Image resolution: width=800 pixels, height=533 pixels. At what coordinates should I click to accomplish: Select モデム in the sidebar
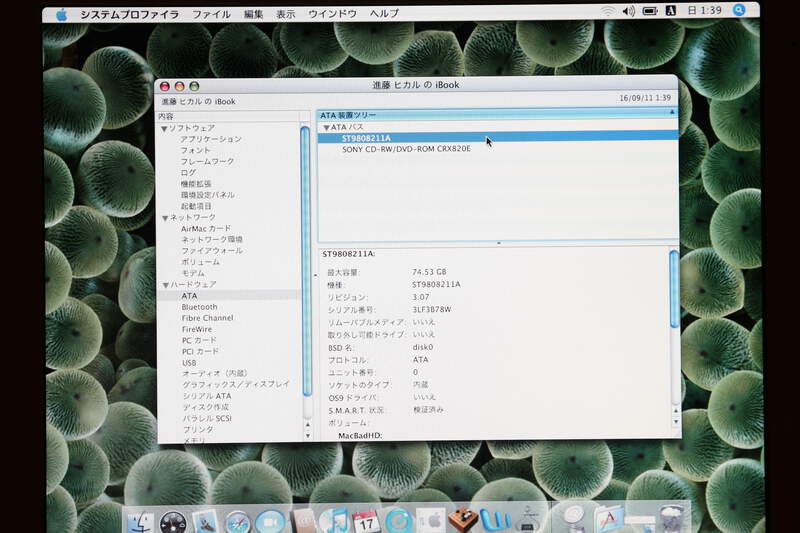[x=193, y=273]
